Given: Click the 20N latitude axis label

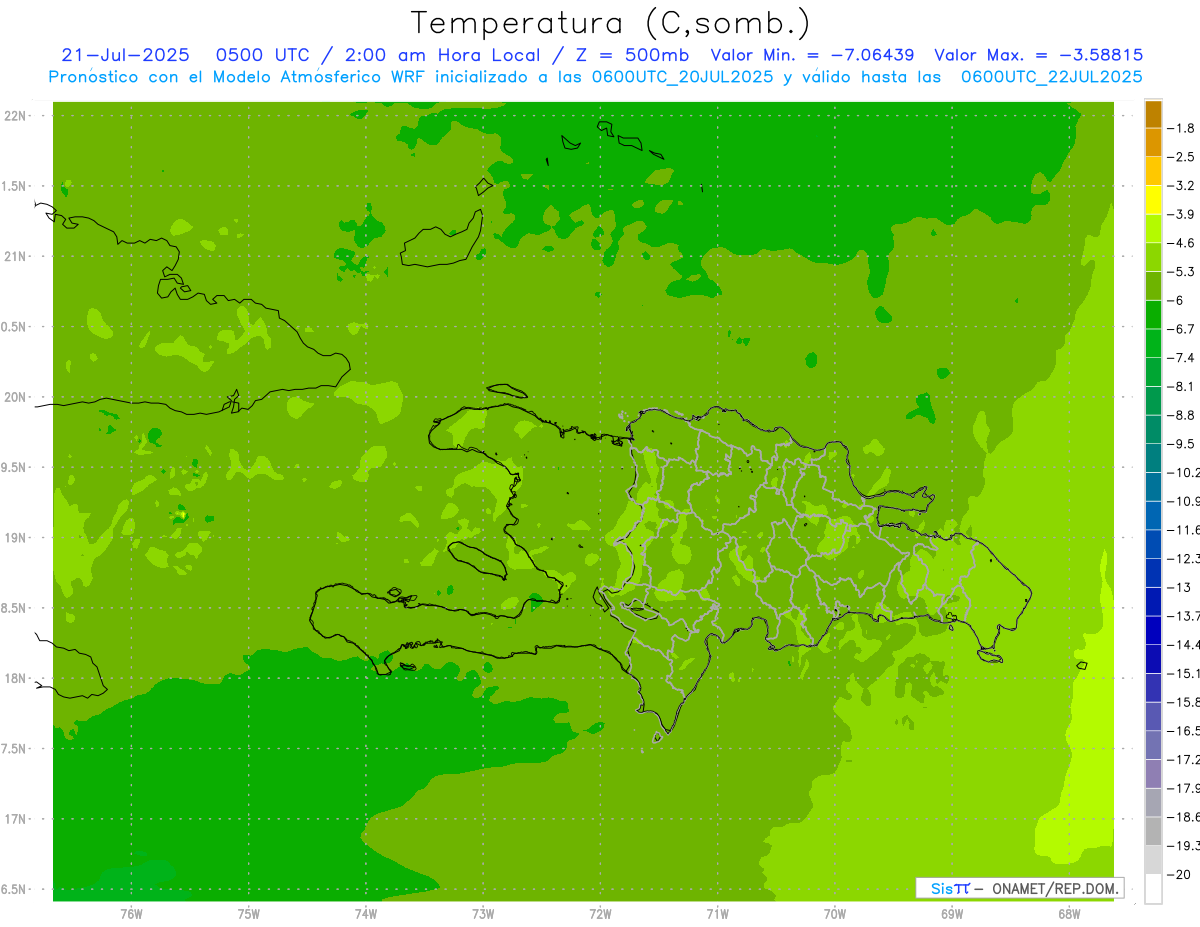Looking at the screenshot, I should [15, 397].
